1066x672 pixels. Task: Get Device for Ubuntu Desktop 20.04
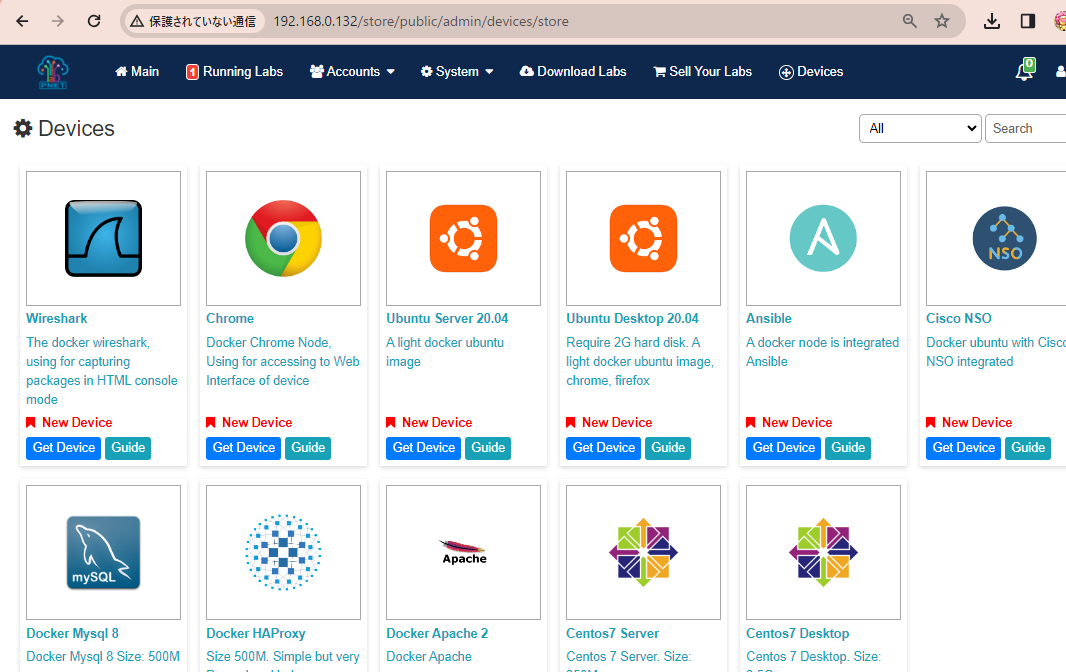point(604,448)
